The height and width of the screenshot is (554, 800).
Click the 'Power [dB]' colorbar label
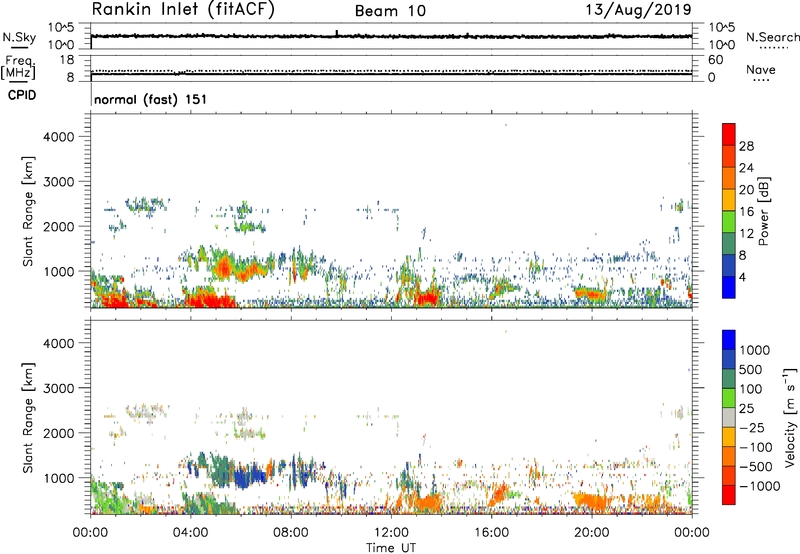click(763, 211)
